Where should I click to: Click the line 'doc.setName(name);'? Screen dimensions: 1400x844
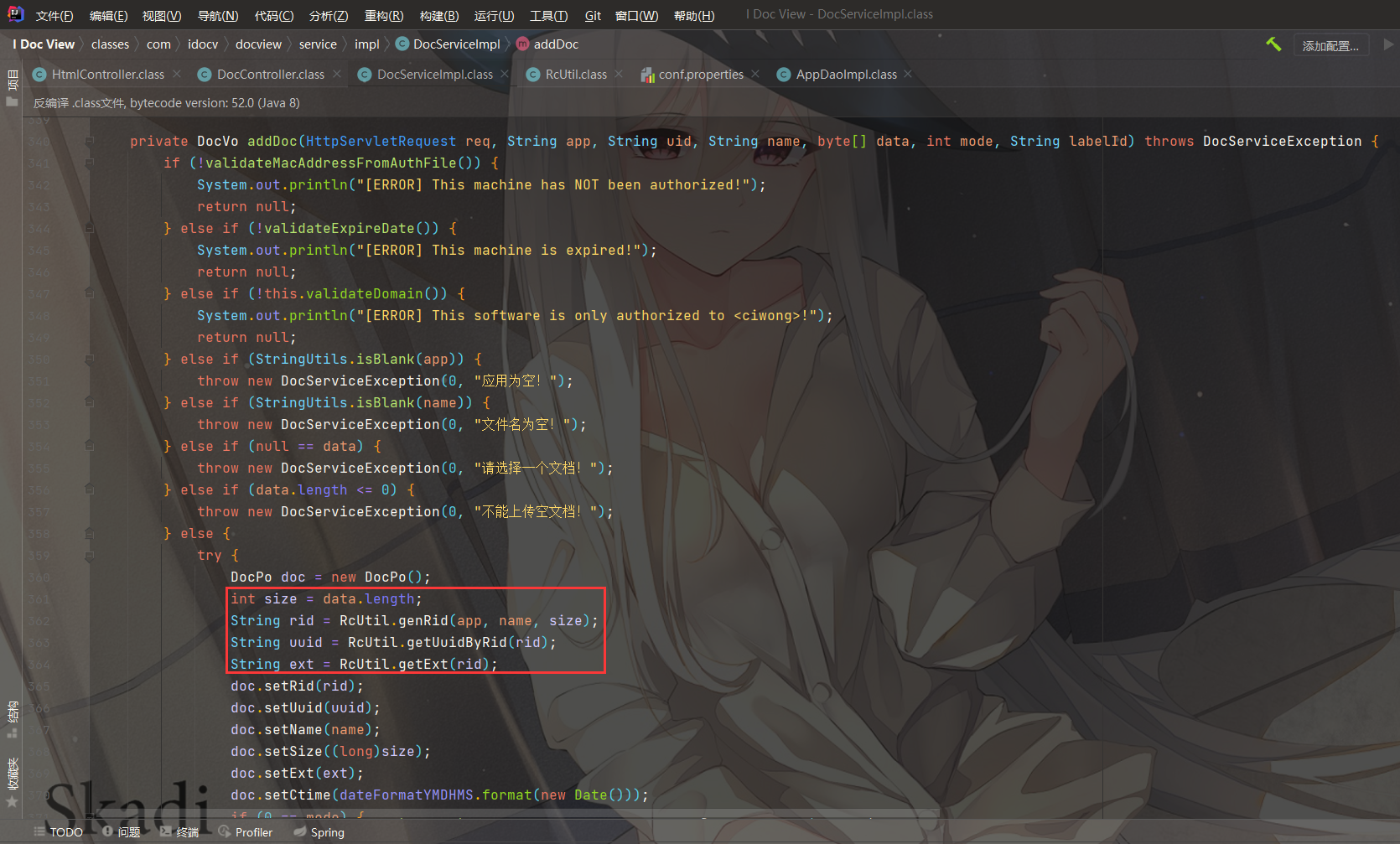tap(305, 729)
